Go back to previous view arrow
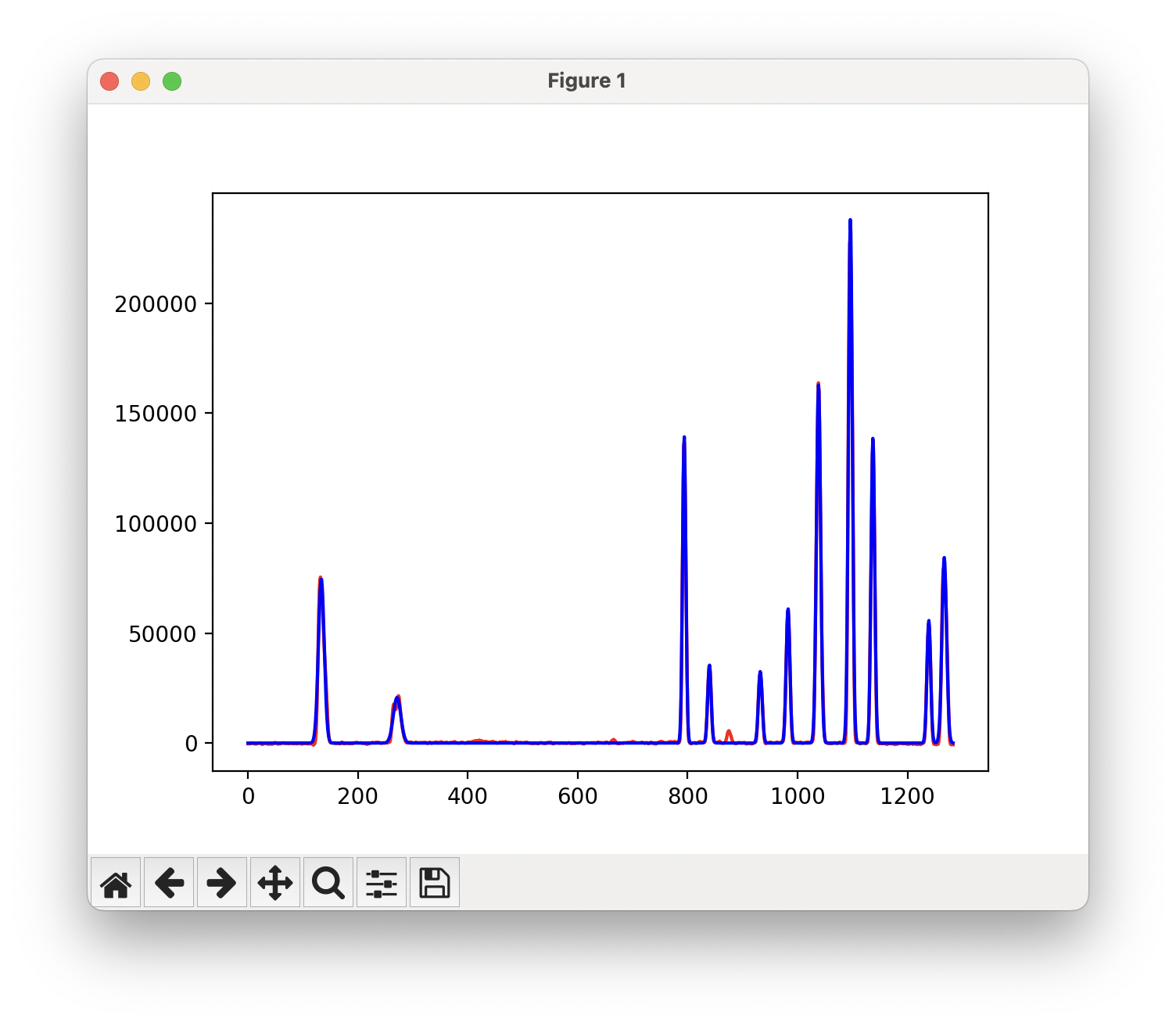The image size is (1176, 1026). click(169, 883)
